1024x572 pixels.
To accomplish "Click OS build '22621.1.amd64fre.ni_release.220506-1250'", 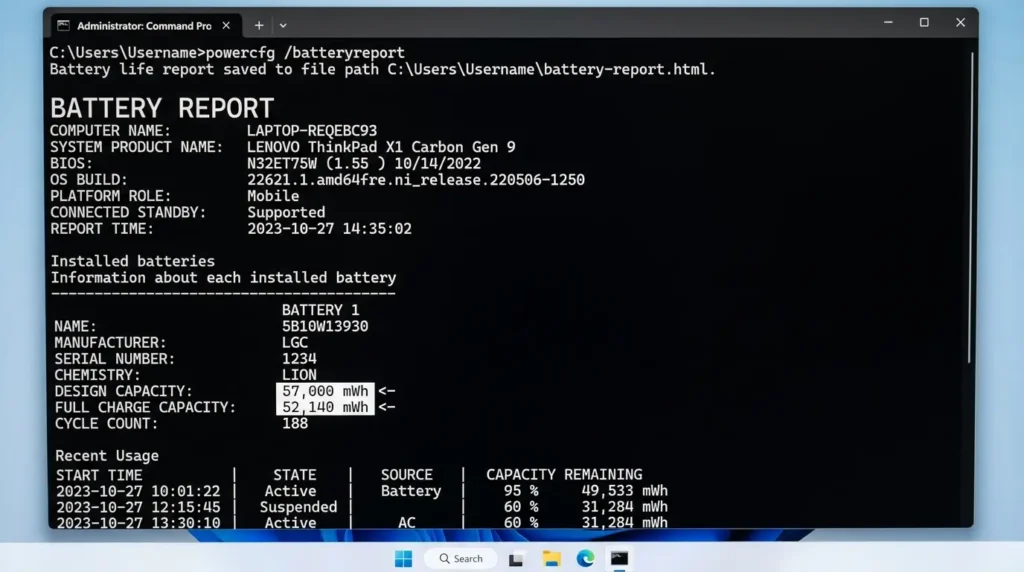I will 415,180.
